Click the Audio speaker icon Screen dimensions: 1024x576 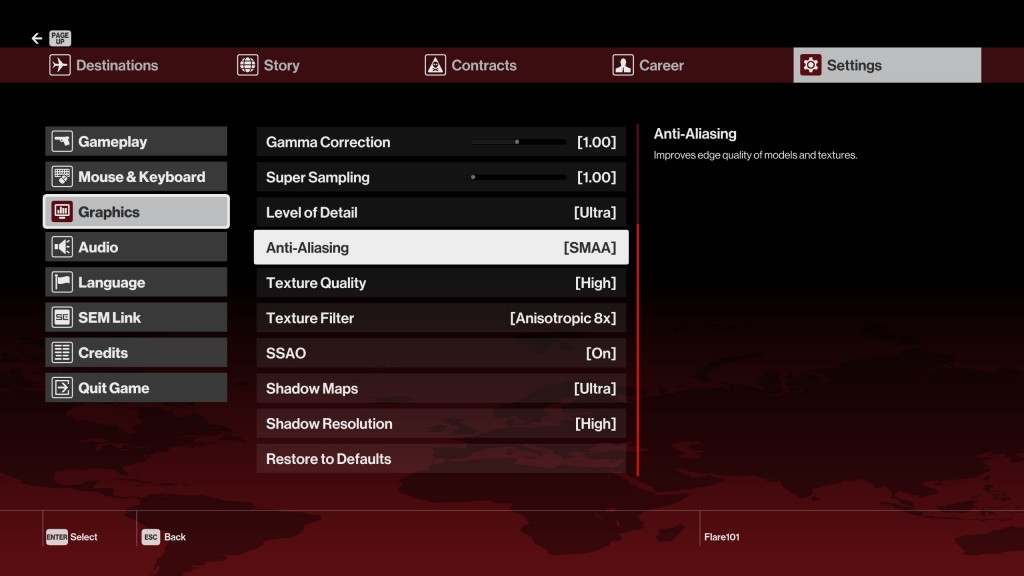coord(62,247)
